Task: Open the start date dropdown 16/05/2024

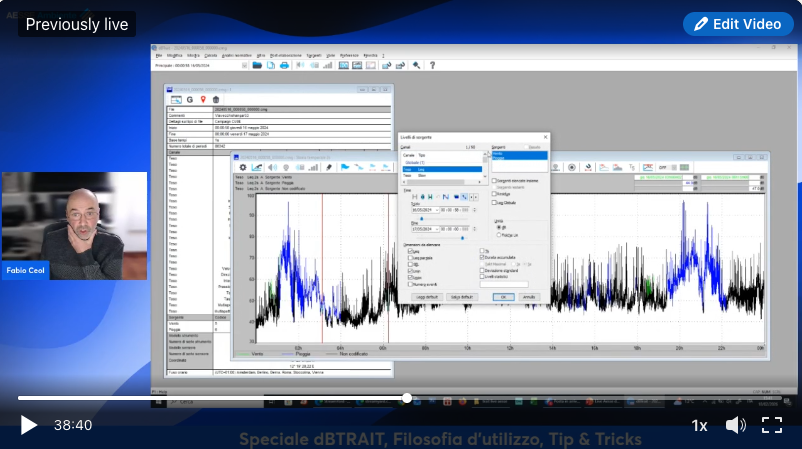Action: click(x=436, y=210)
